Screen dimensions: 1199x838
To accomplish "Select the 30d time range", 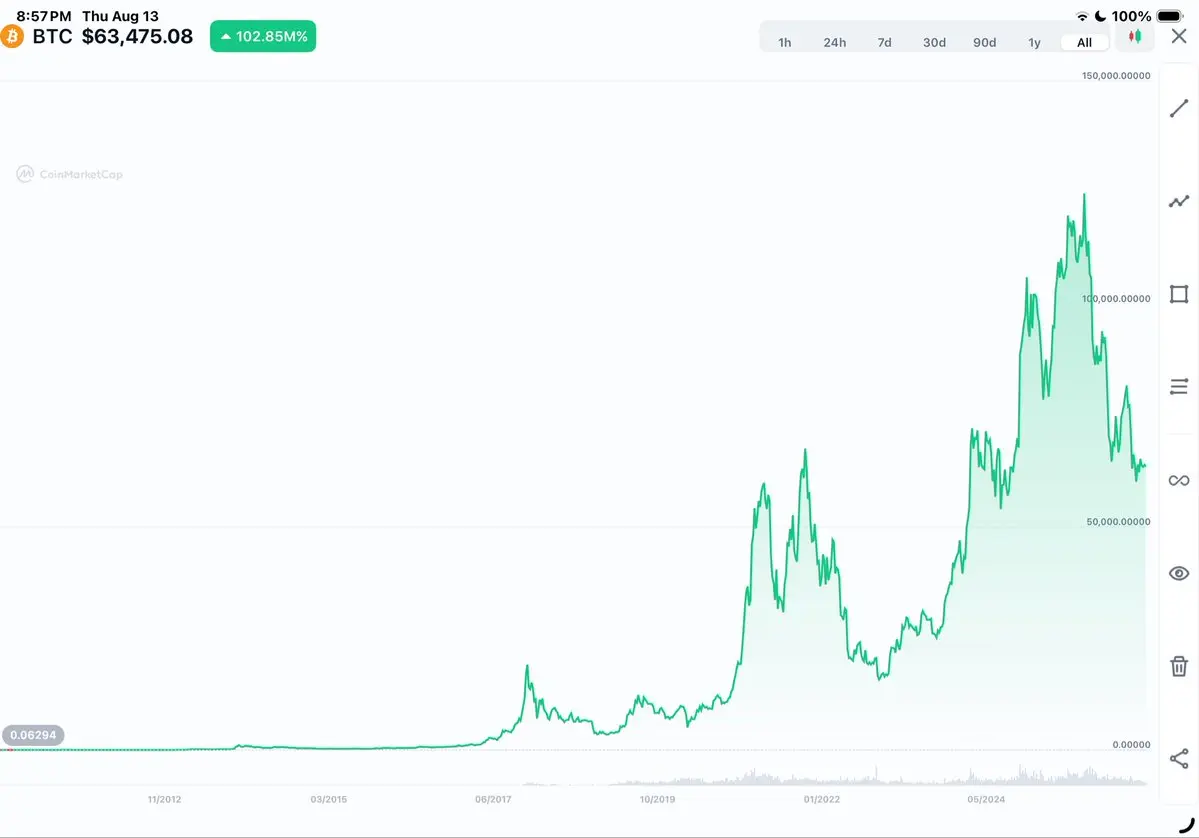I will click(934, 43).
